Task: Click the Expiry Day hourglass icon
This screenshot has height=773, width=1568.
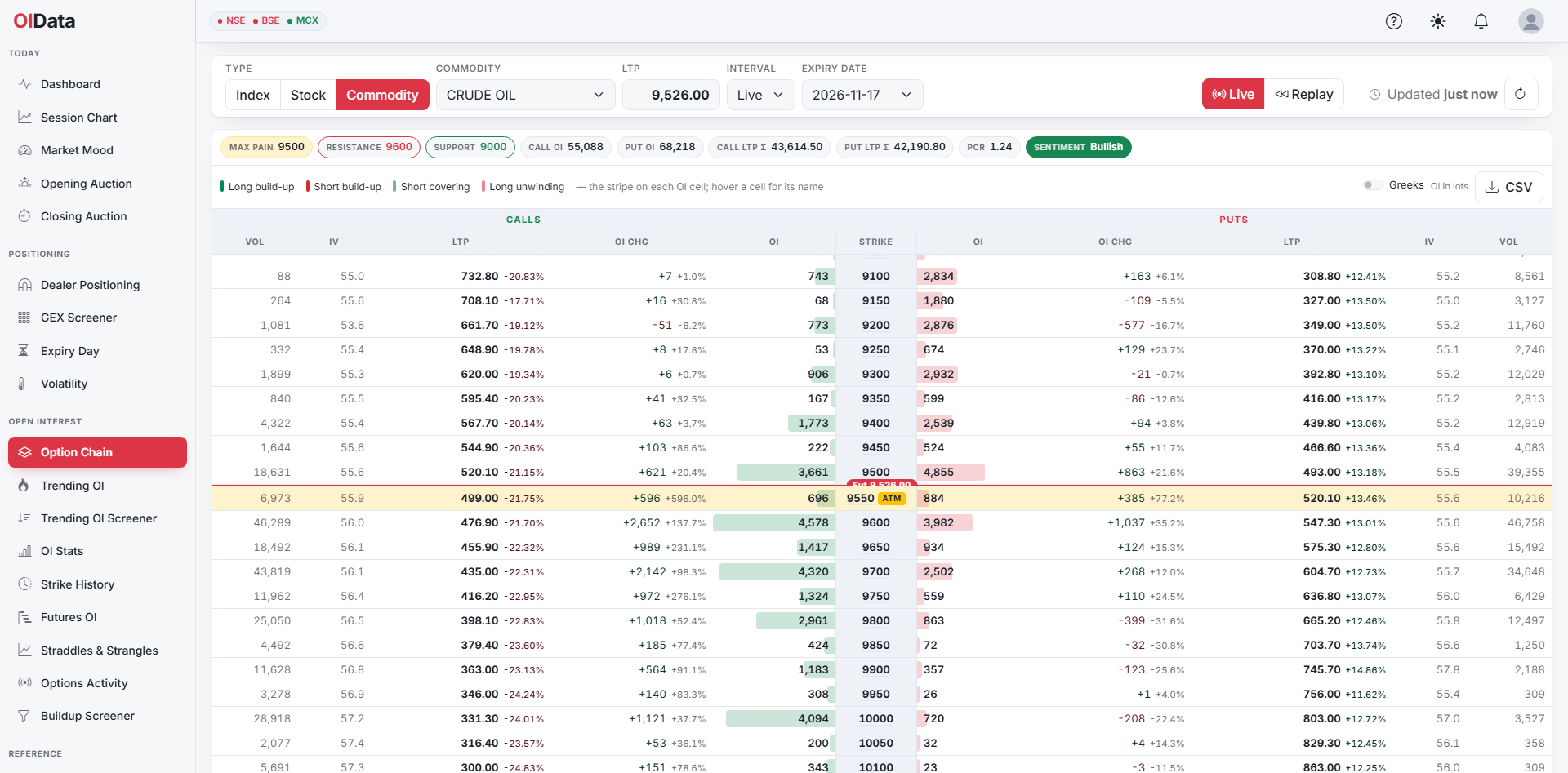Action: [24, 351]
